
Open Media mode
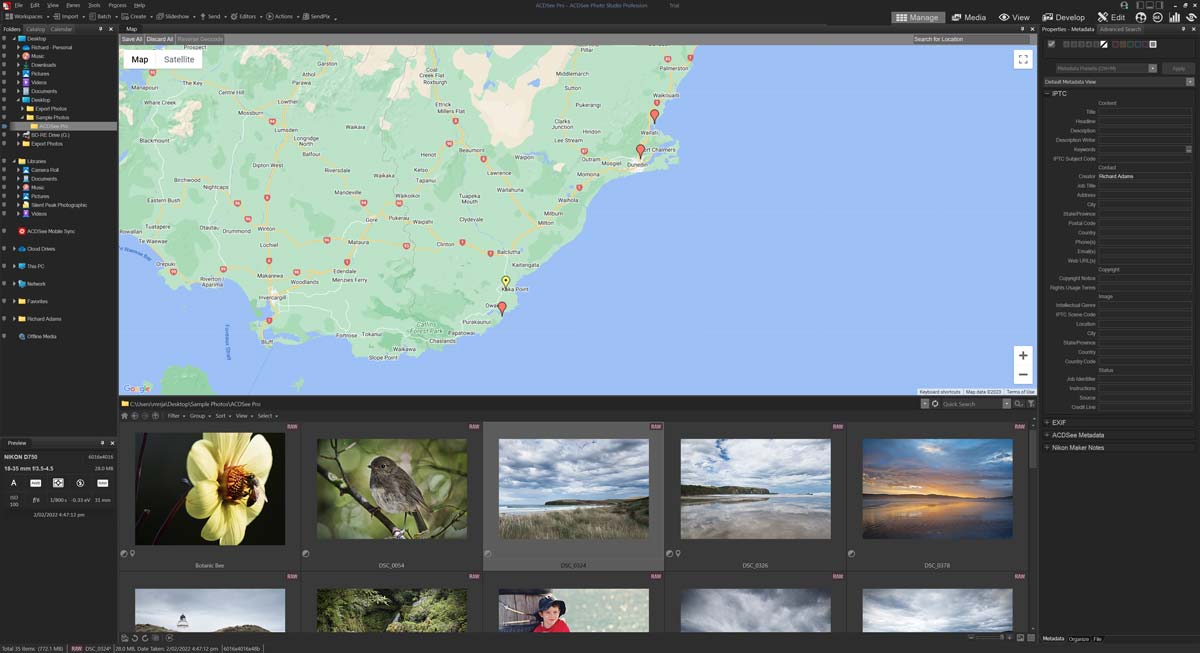968,17
